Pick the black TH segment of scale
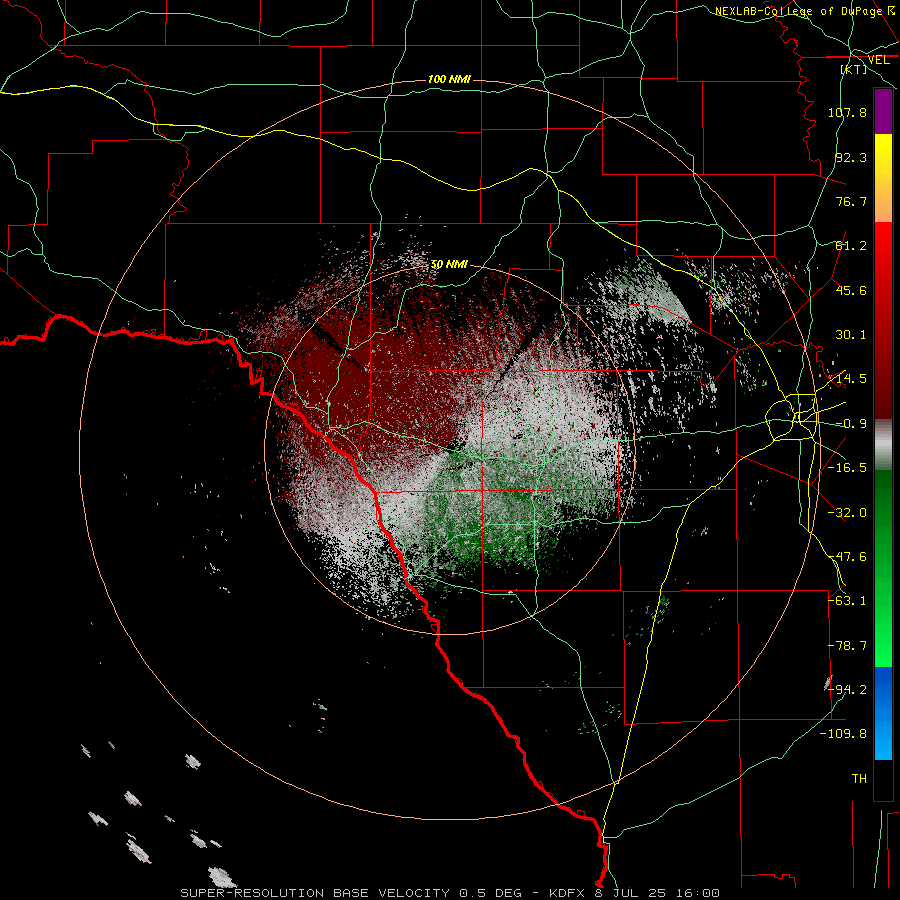This screenshot has height=900, width=900. point(883,780)
